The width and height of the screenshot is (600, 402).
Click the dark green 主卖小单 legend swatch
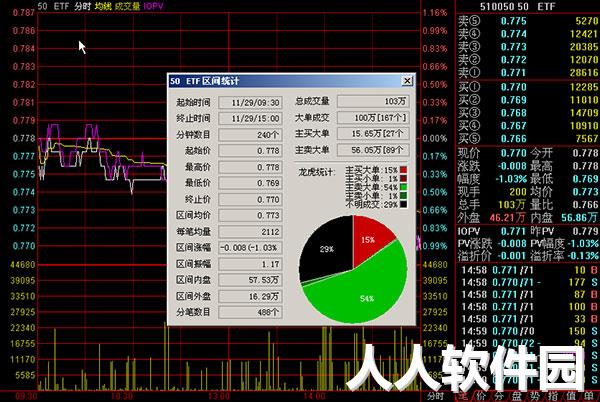coord(403,196)
